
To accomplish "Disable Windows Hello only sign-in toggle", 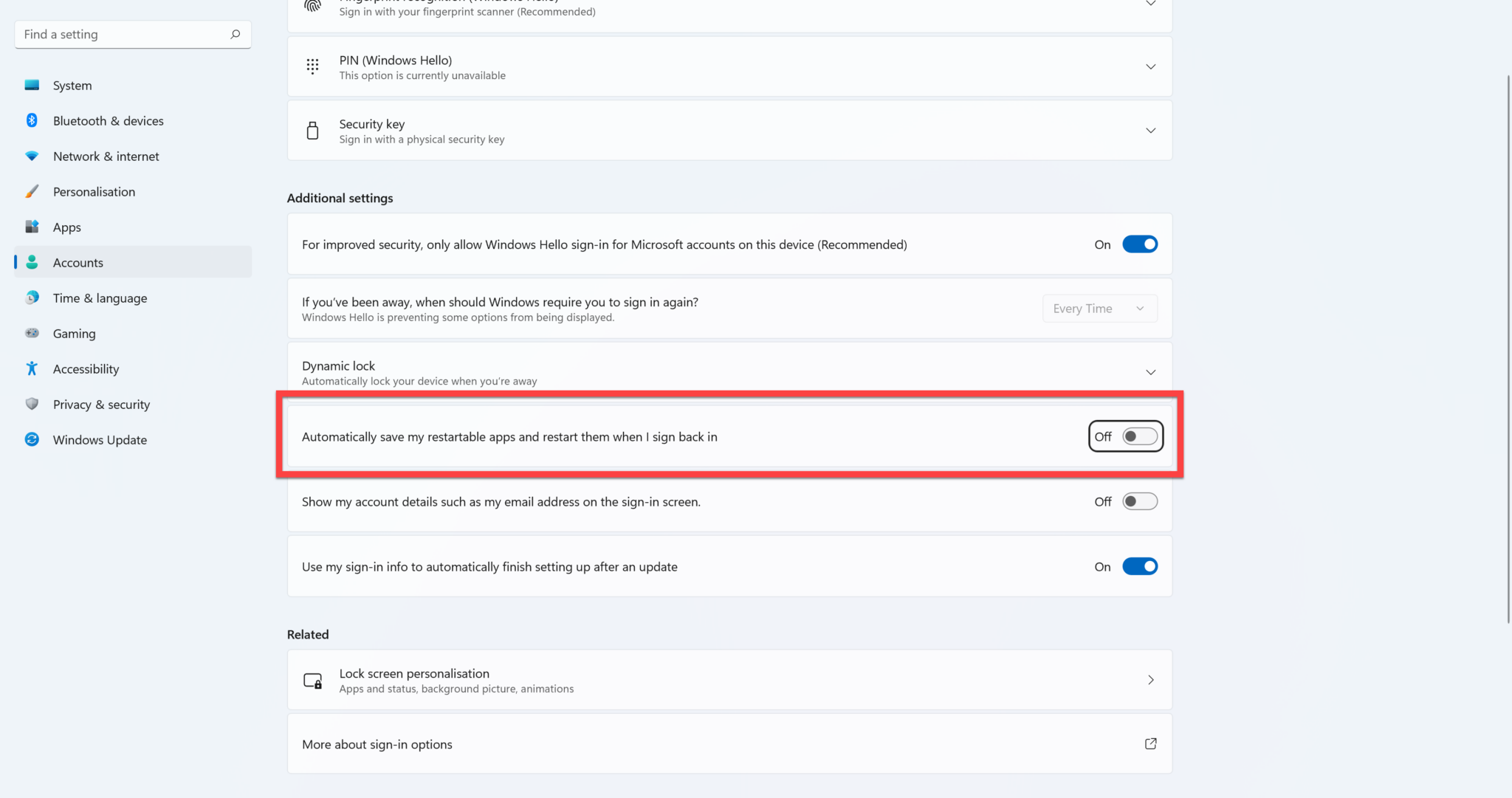I will coord(1139,244).
